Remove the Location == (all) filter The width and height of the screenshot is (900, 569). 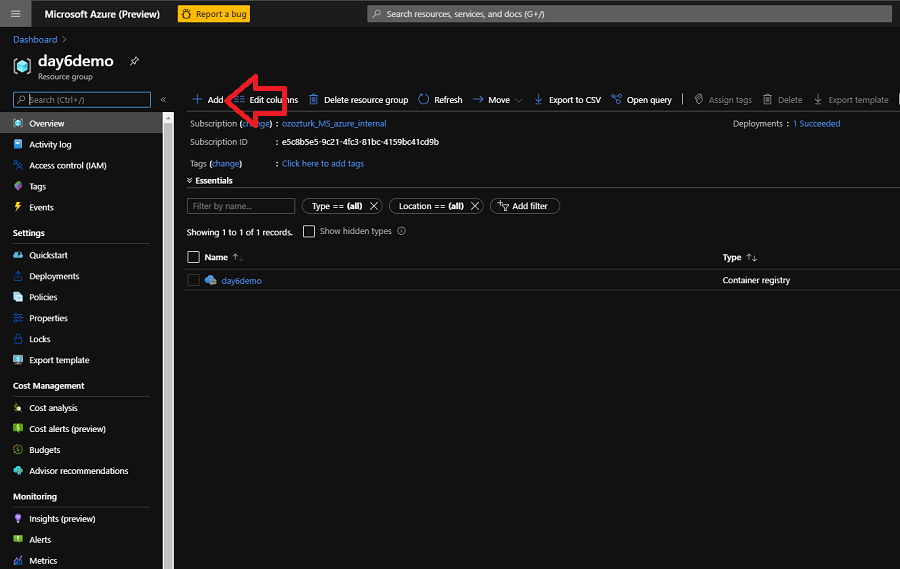[x=475, y=206]
